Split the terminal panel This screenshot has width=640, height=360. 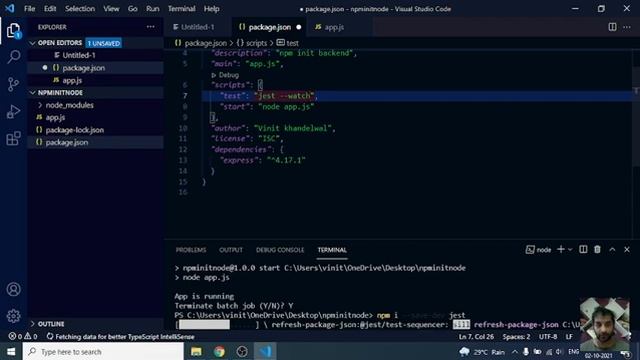583,249
